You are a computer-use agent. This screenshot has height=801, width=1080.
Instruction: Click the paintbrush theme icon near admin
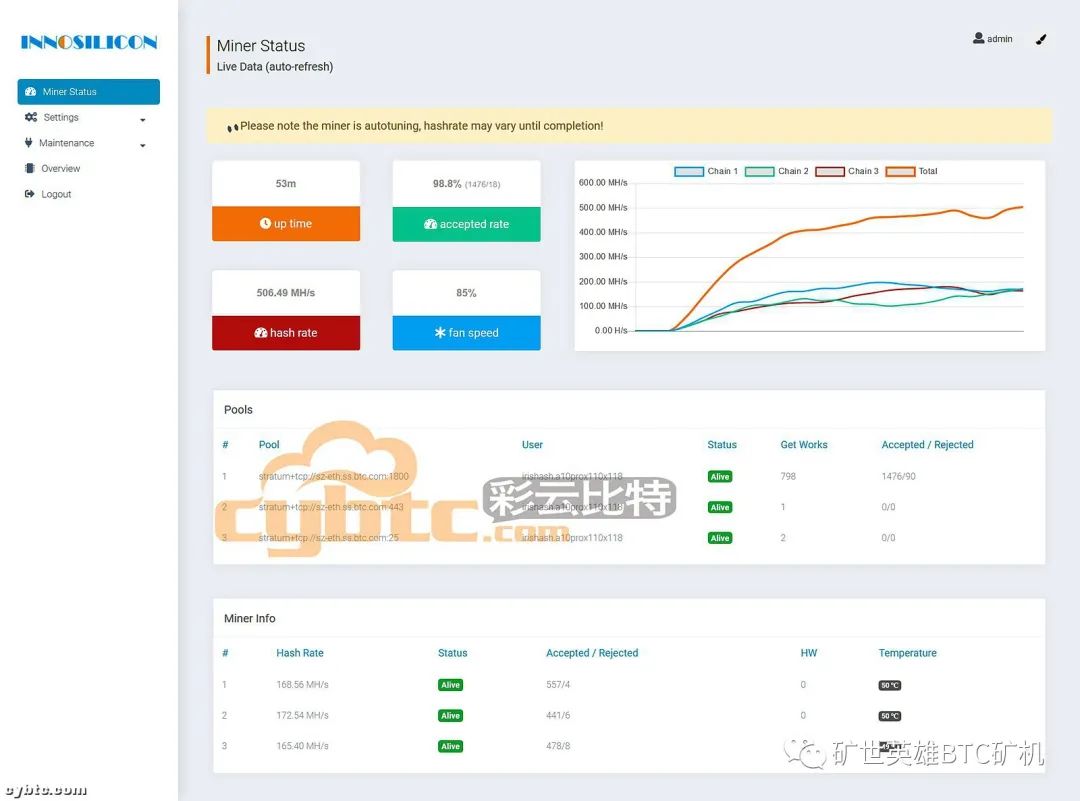(x=1041, y=40)
